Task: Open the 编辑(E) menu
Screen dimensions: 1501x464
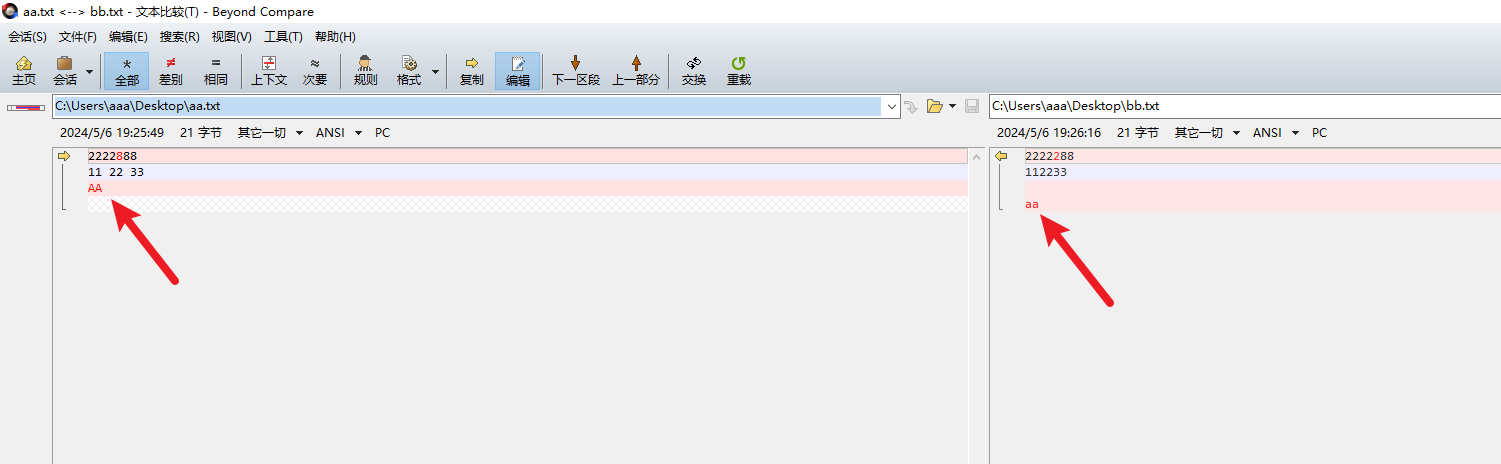Action: [128, 37]
